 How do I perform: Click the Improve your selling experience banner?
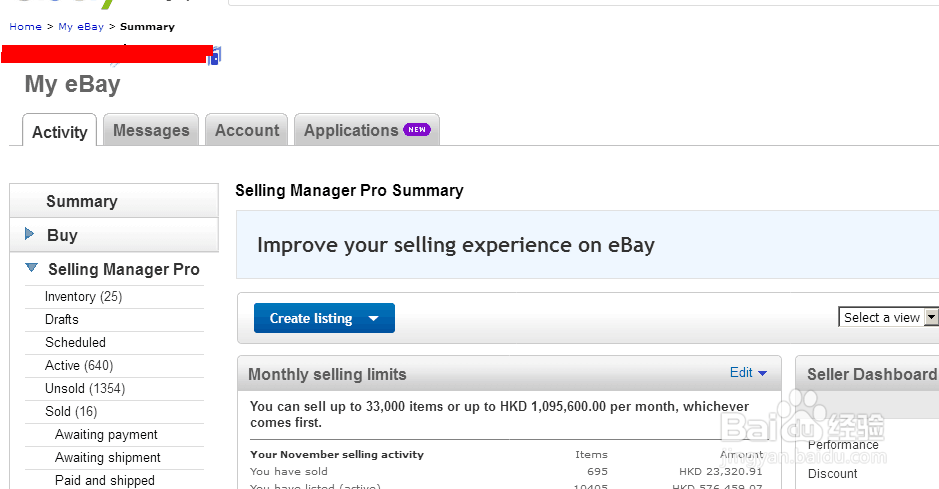(587, 244)
